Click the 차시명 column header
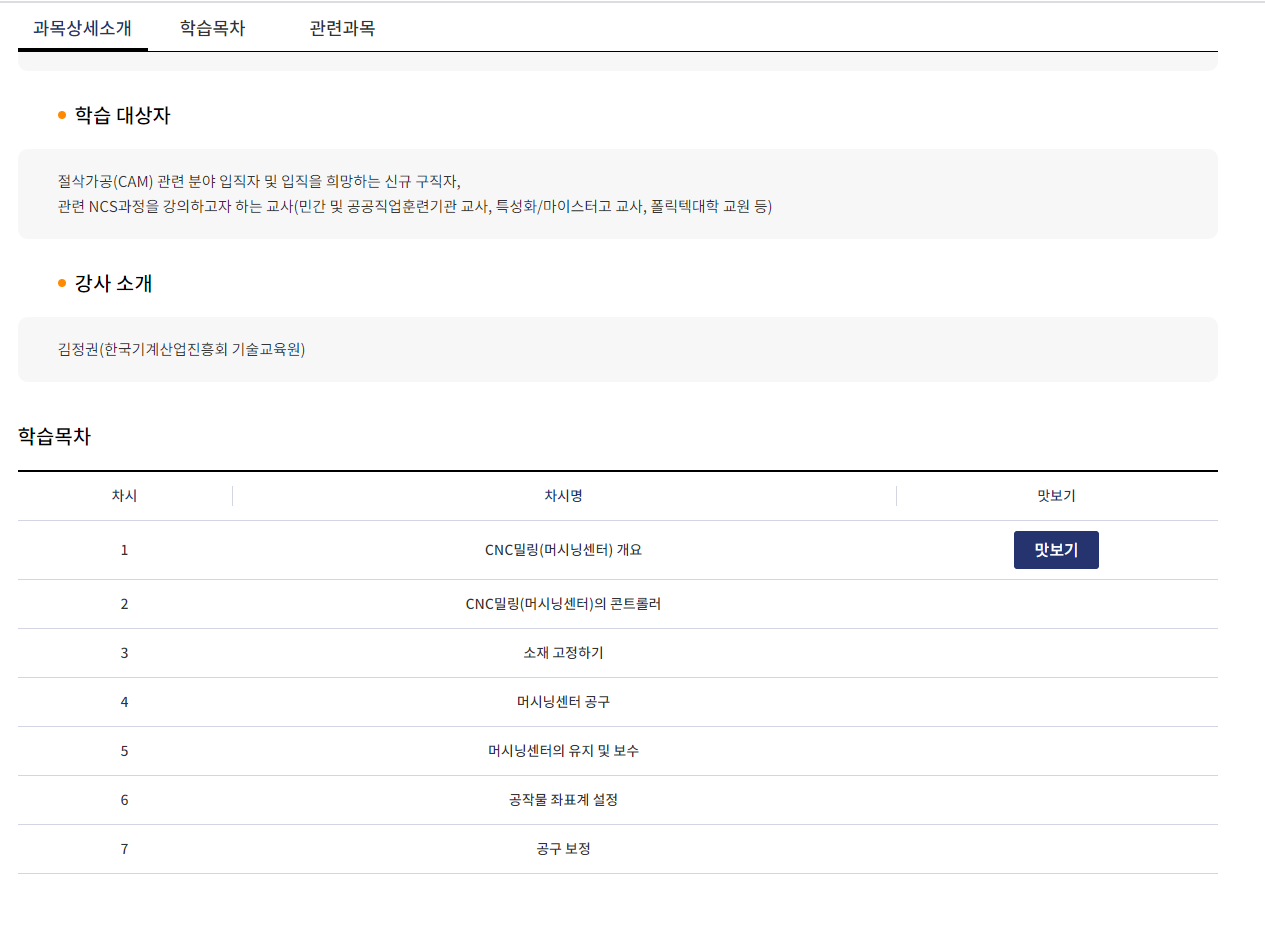The height and width of the screenshot is (928, 1265). click(x=563, y=496)
